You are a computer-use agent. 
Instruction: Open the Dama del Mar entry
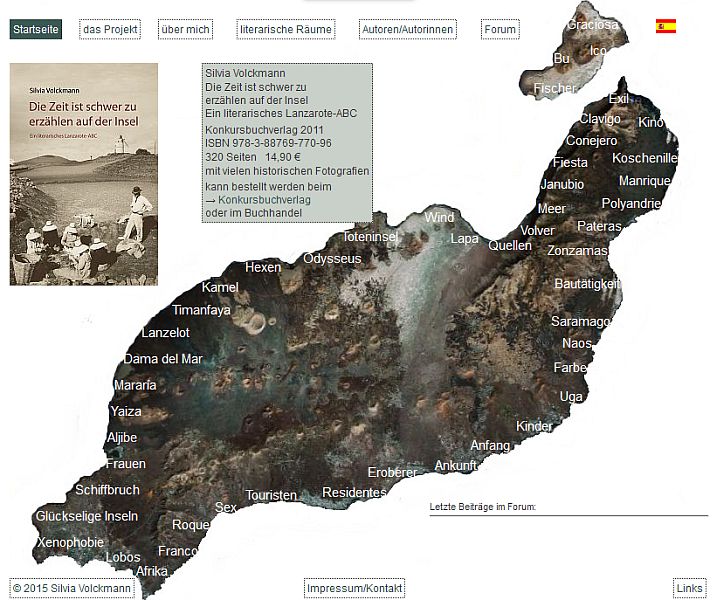(x=163, y=359)
